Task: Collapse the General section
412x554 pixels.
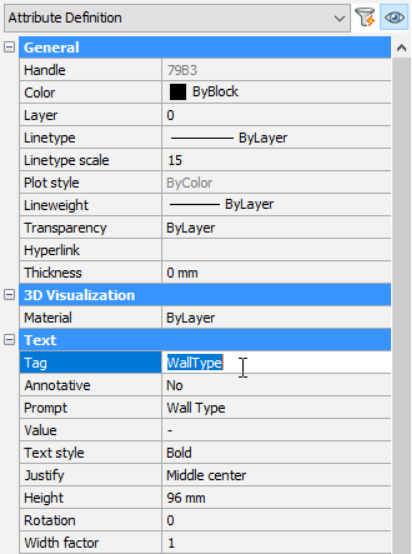Action: point(10,47)
